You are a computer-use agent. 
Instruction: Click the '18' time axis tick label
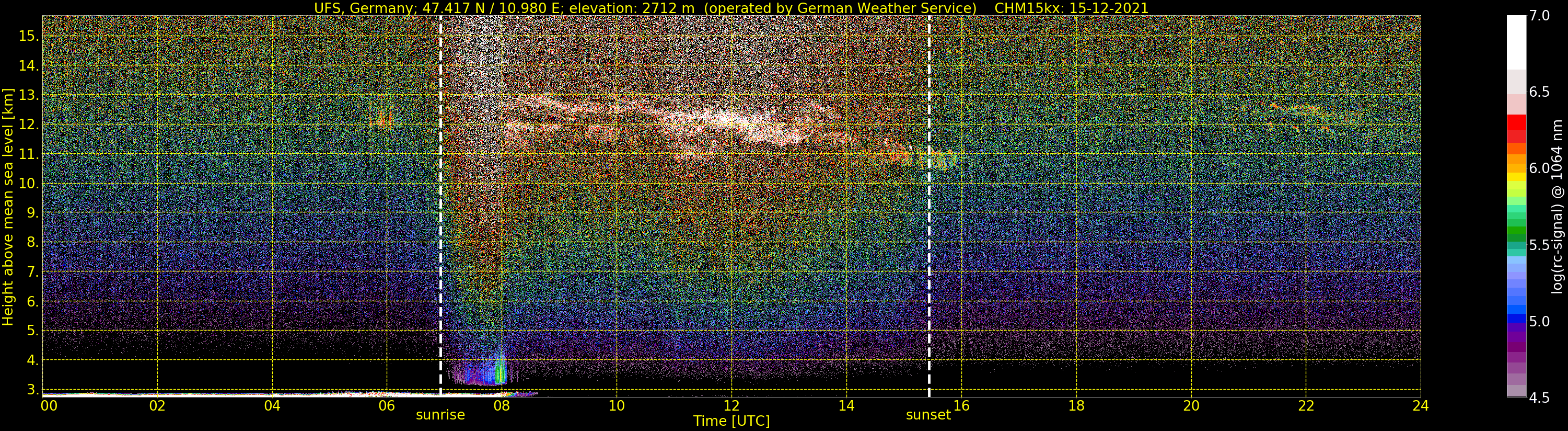[1076, 405]
